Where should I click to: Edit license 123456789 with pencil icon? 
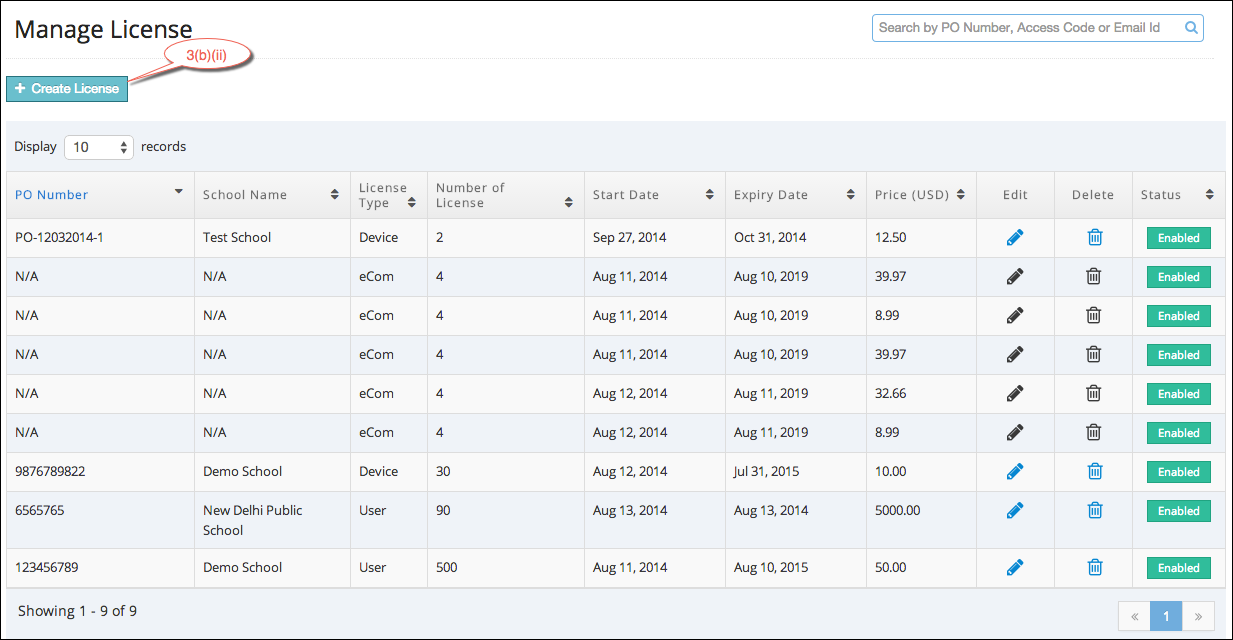click(x=1015, y=568)
